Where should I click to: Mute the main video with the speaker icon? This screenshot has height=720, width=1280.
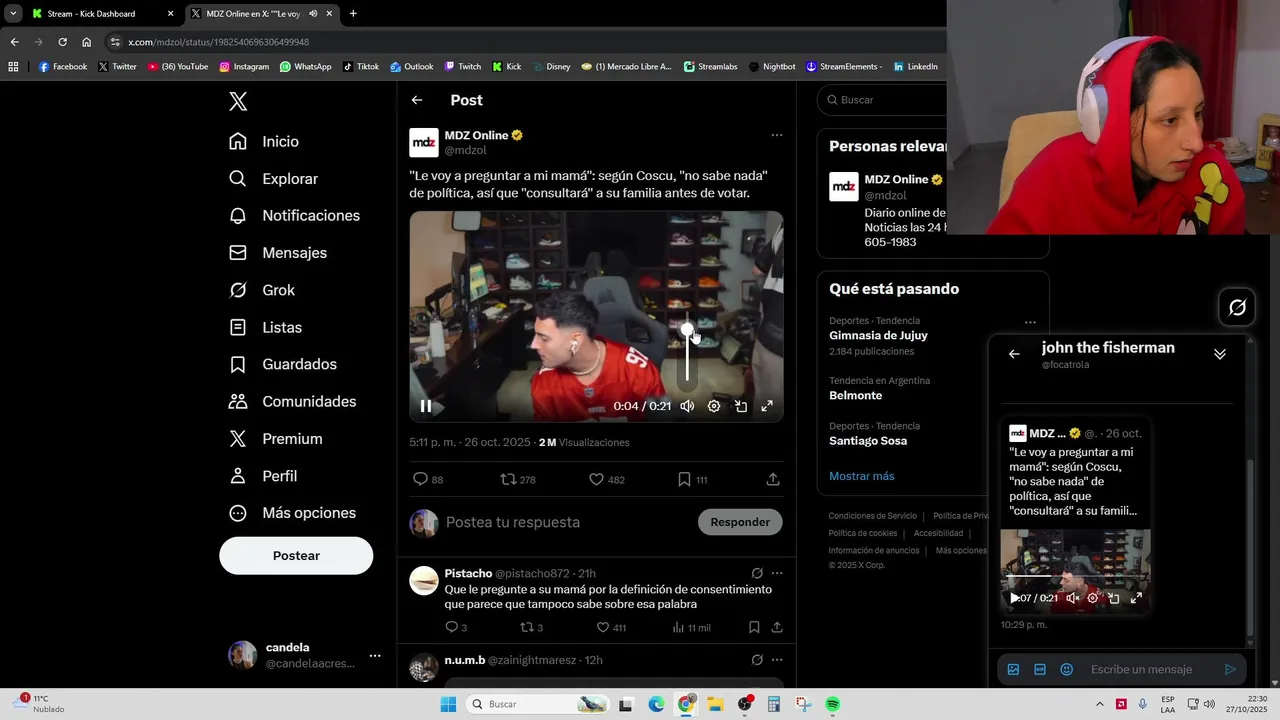[687, 406]
